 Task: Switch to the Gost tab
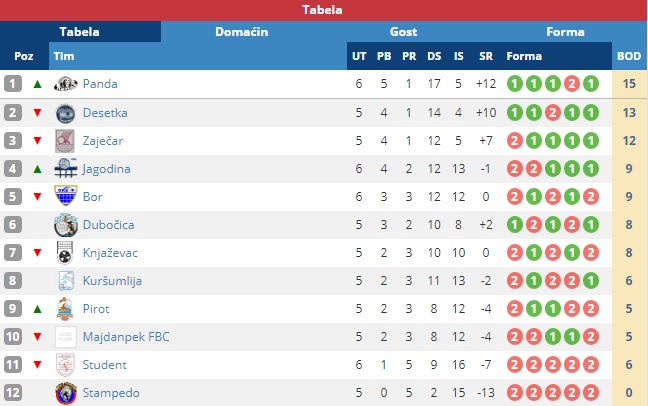coord(403,32)
